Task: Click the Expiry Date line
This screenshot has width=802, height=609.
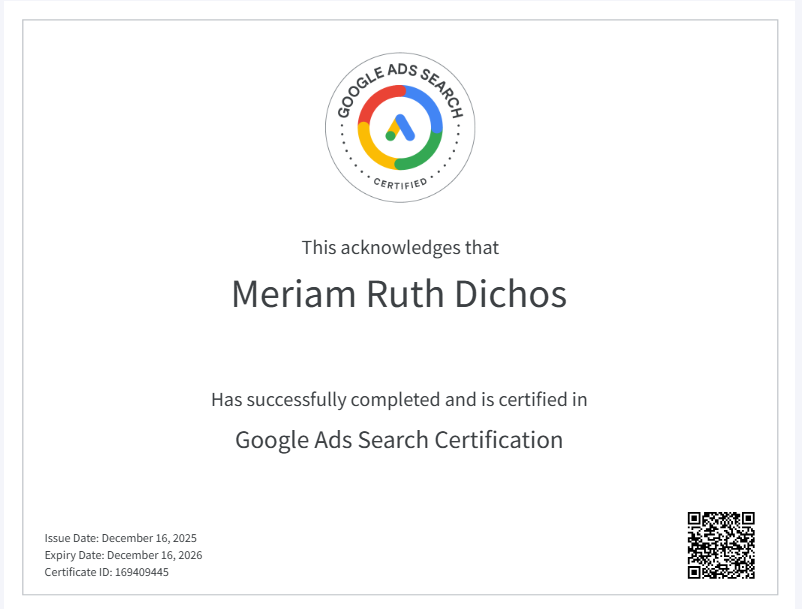Action: (x=123, y=555)
